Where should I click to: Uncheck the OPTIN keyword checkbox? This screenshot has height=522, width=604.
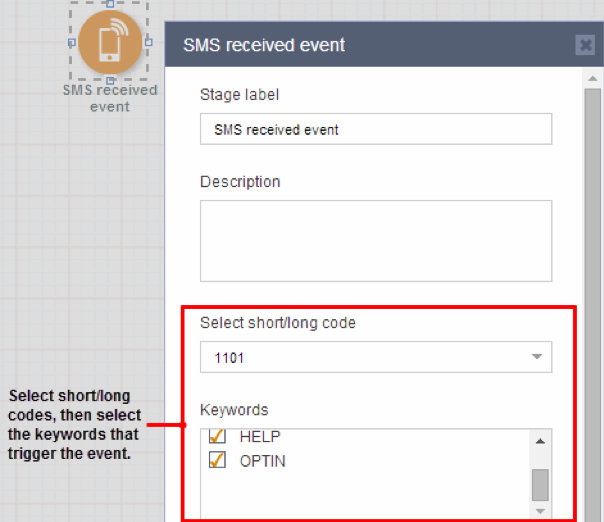coord(218,460)
